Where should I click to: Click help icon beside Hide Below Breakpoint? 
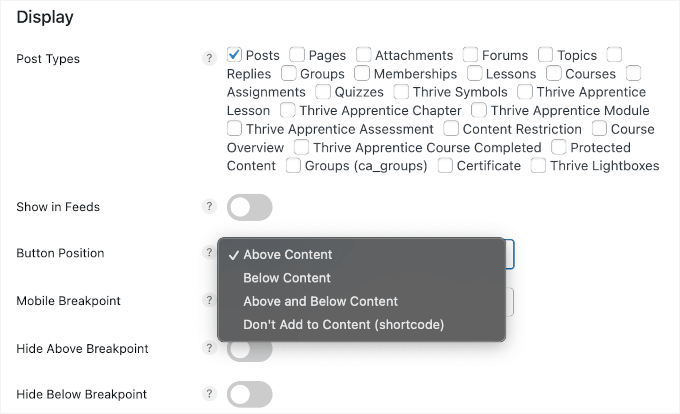209,394
